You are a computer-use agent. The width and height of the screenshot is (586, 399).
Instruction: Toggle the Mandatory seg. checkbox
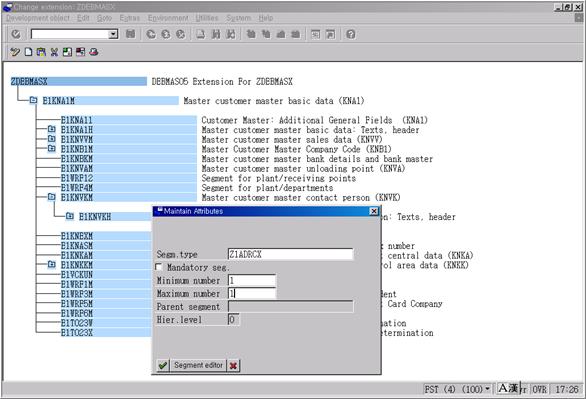point(159,267)
